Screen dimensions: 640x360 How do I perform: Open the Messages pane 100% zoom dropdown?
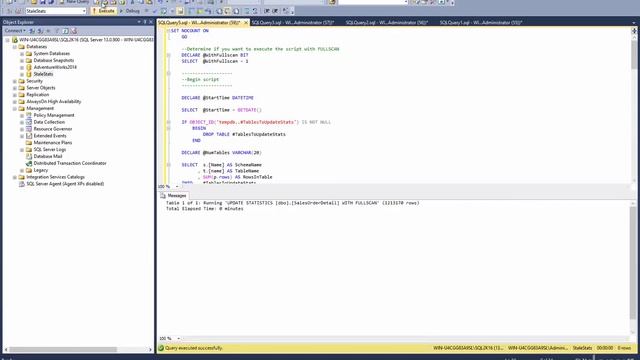click(178, 339)
